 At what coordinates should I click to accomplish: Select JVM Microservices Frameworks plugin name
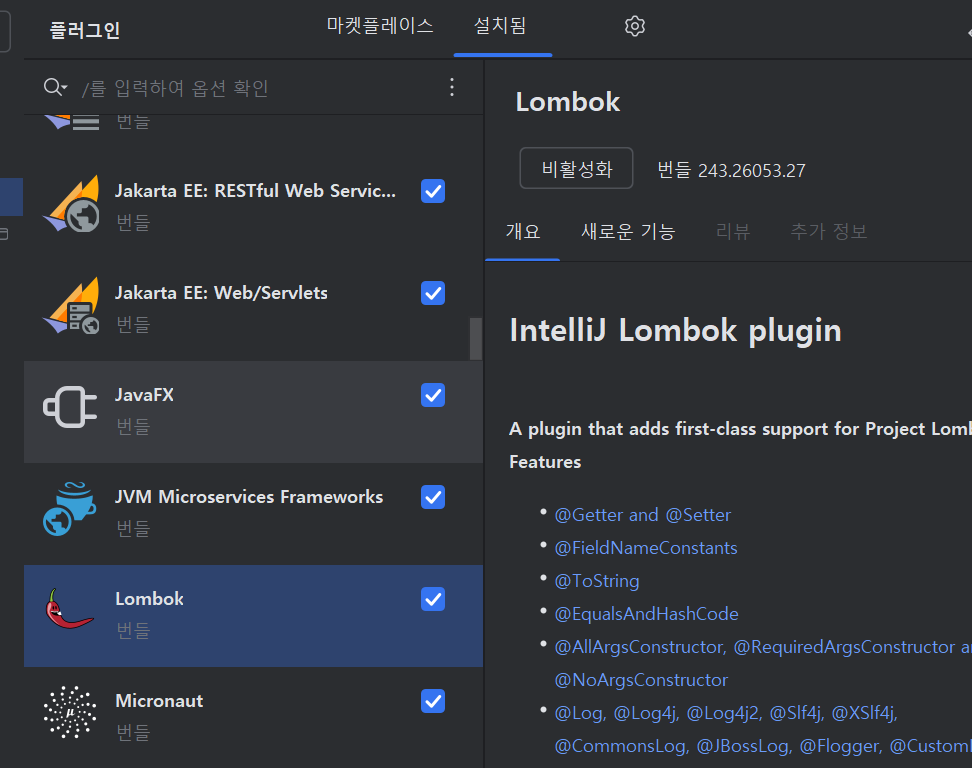pyautogui.click(x=249, y=497)
